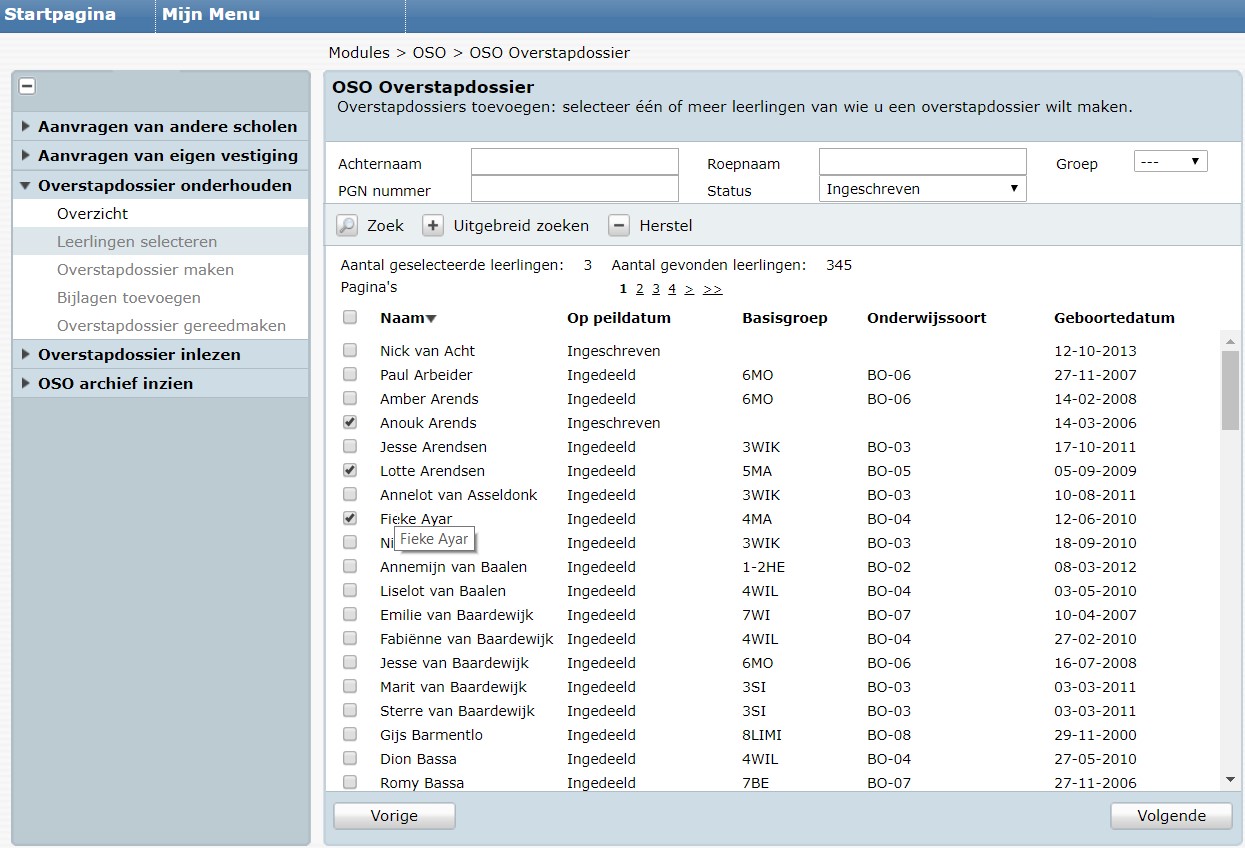Click the name Amber Arends
The height and width of the screenshot is (848, 1245).
click(429, 399)
